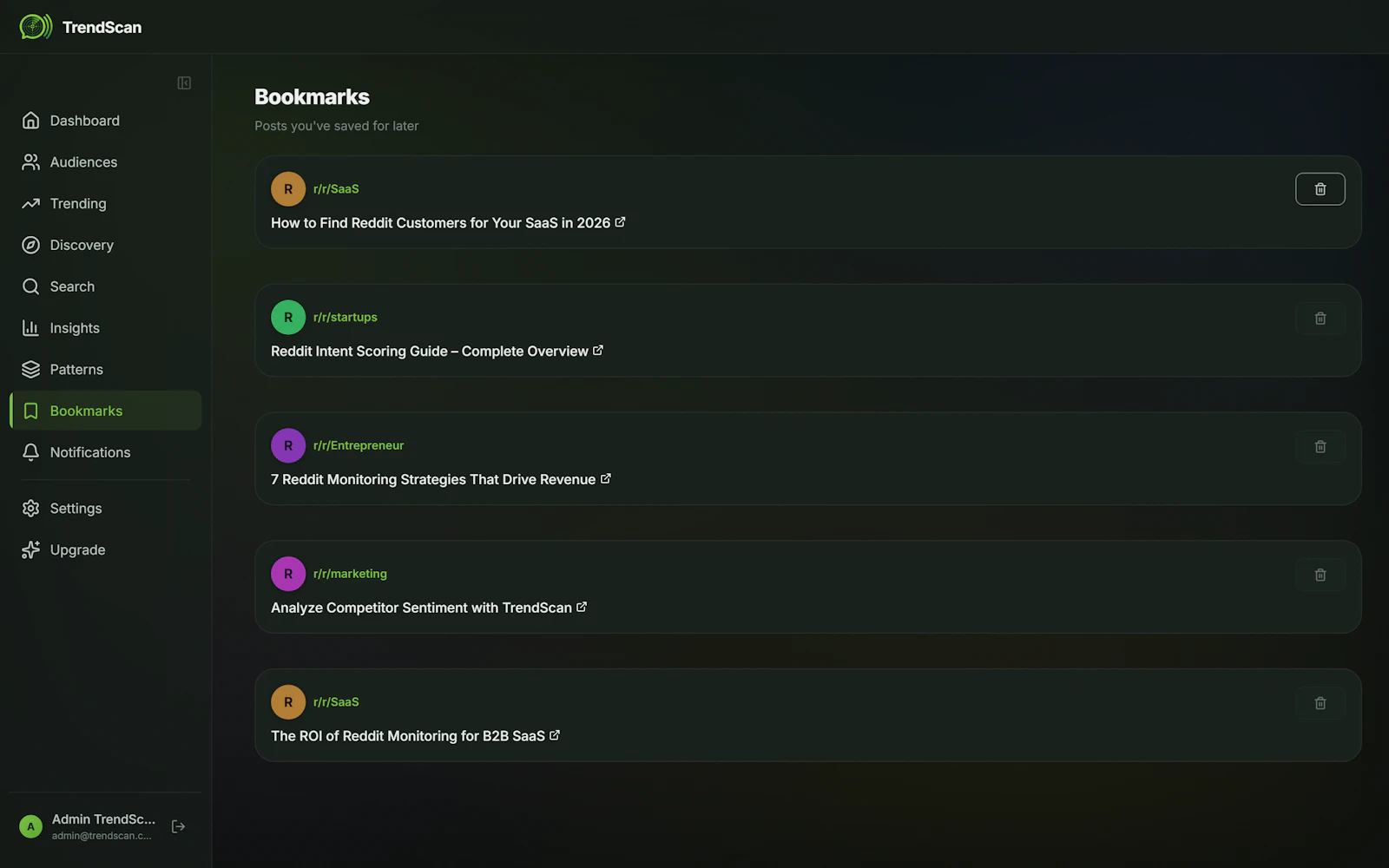The width and height of the screenshot is (1389, 868).
Task: Select Search in the sidebar
Action: (x=106, y=286)
